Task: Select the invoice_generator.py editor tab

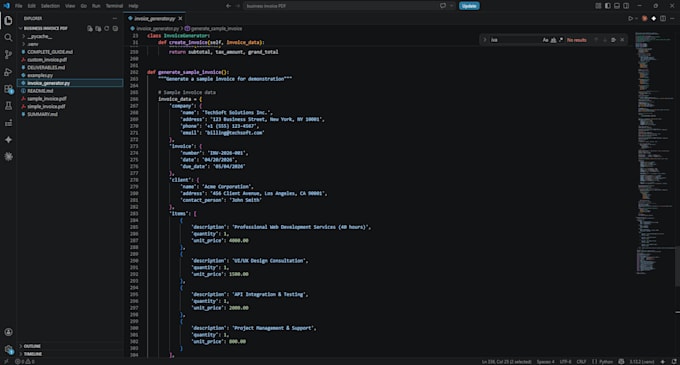Action: click(154, 19)
